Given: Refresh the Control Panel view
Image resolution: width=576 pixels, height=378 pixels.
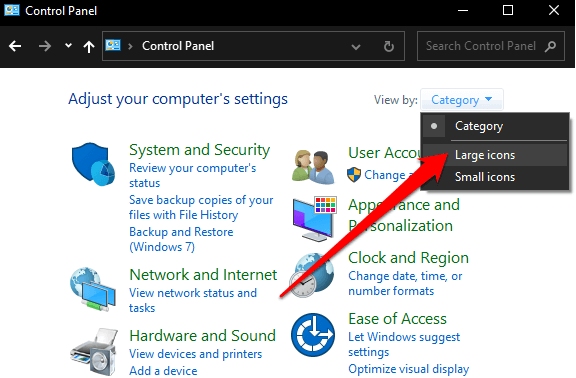Looking at the screenshot, I should pyautogui.click(x=389, y=46).
